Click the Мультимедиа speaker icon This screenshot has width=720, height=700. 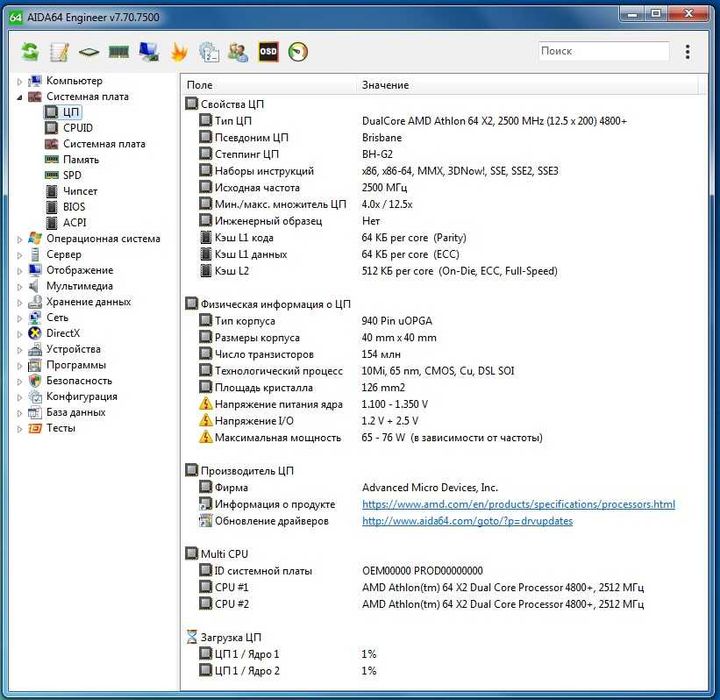click(35, 286)
